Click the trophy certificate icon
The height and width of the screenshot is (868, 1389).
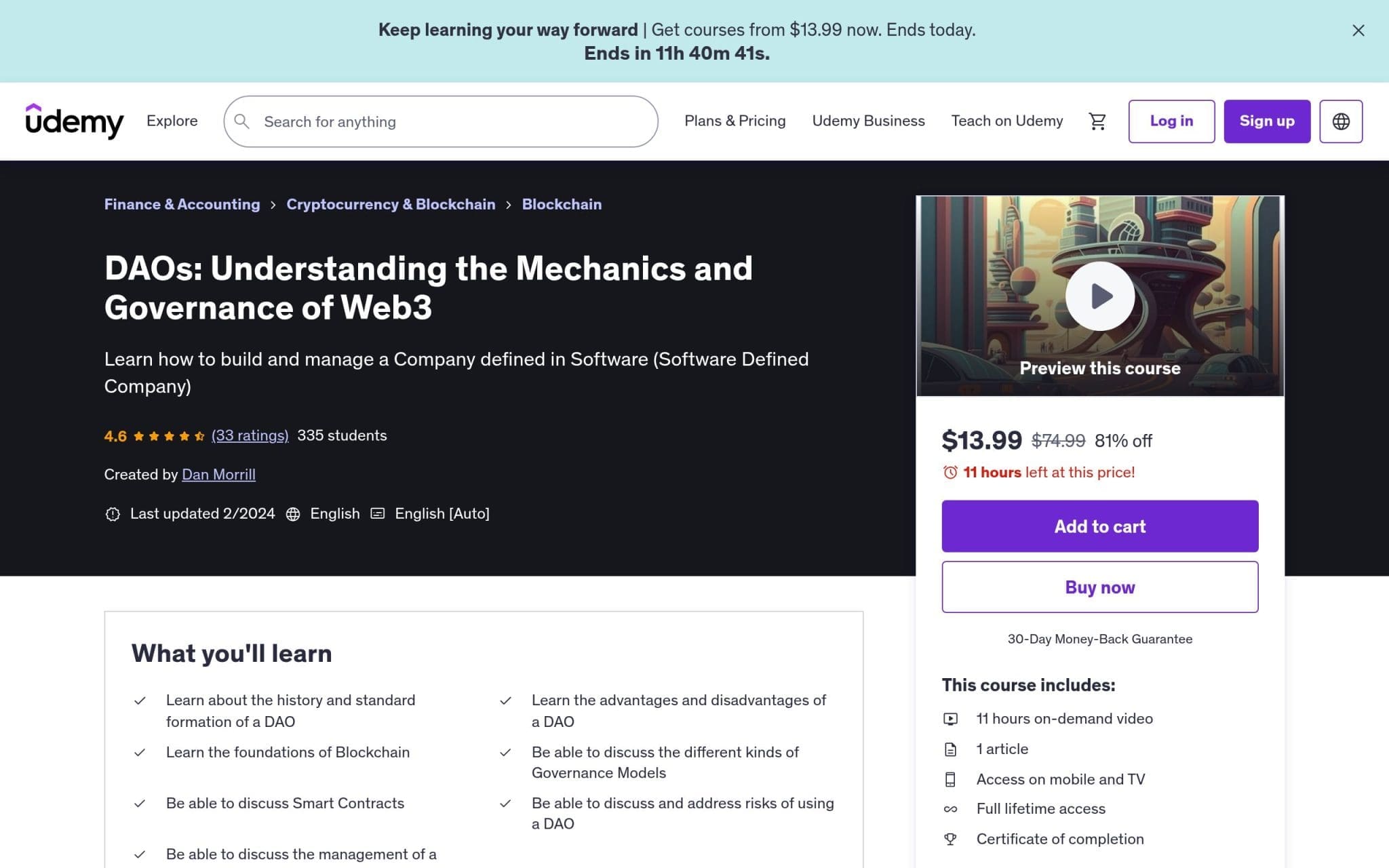click(x=950, y=840)
